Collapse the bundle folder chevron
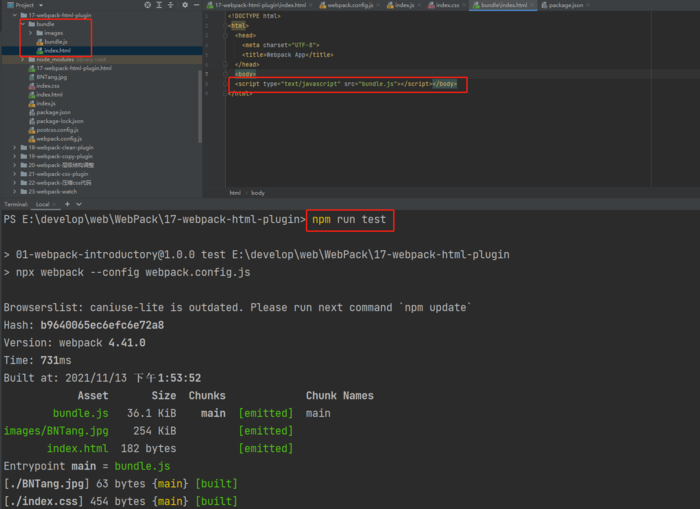Screen dimensions: 700x509 [x=23, y=24]
